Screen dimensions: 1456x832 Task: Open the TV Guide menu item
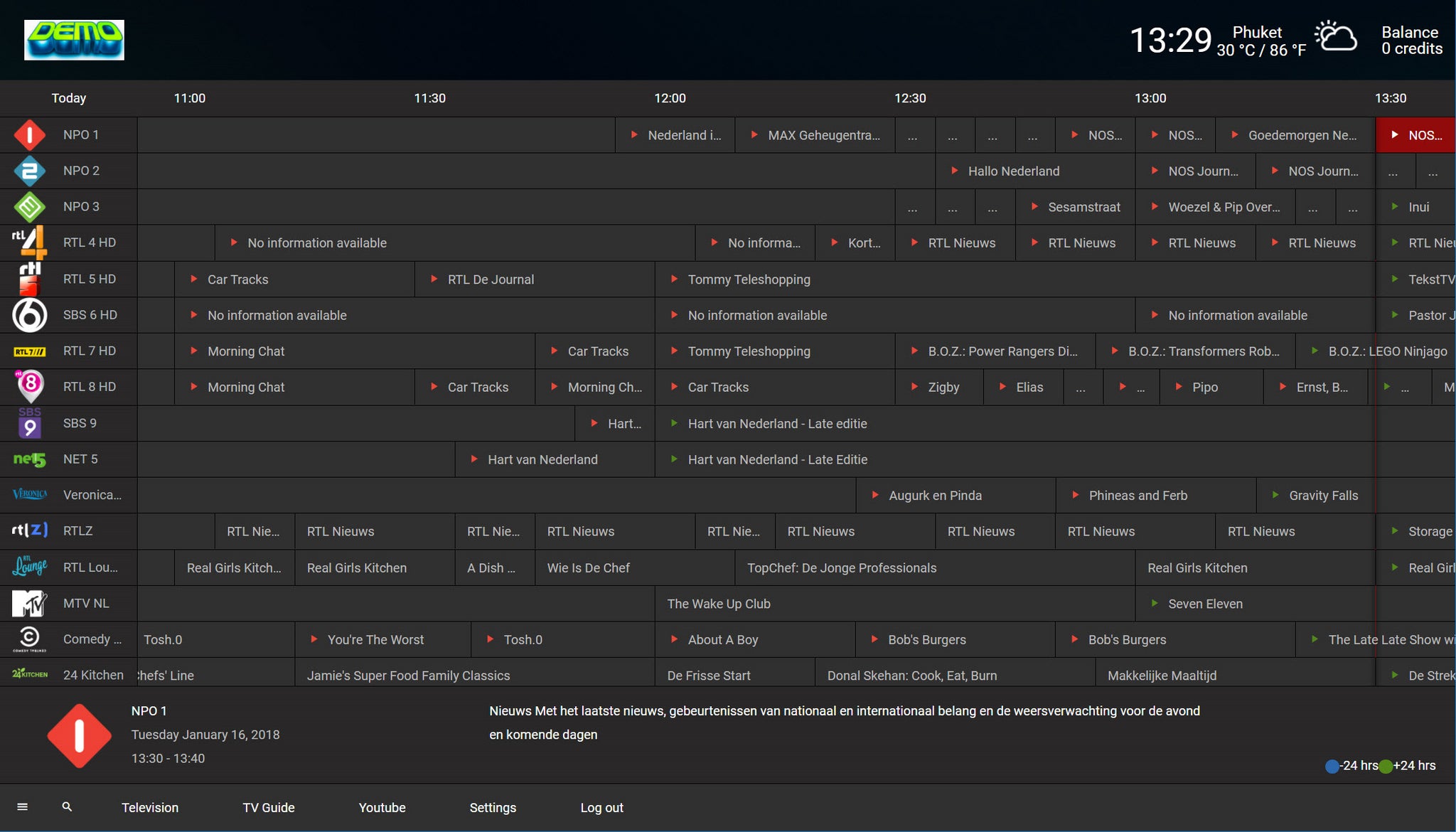(268, 808)
